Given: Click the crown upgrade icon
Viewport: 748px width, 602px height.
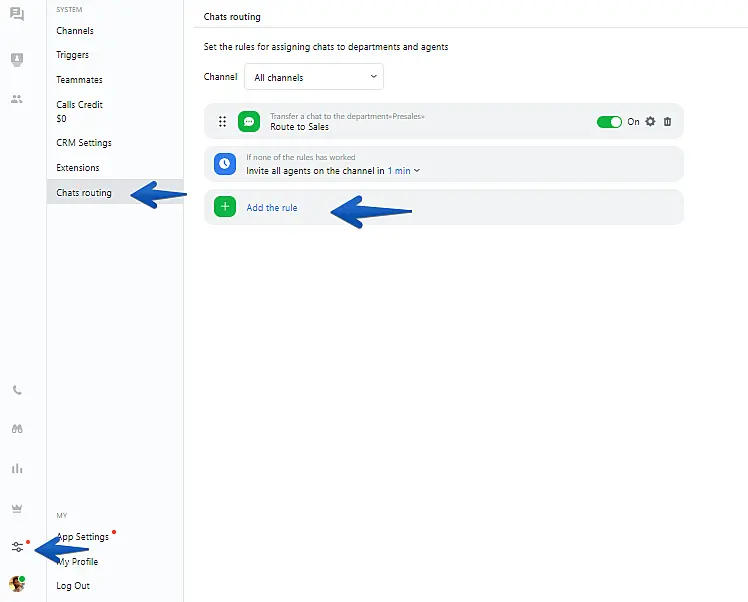Looking at the screenshot, I should [x=17, y=508].
